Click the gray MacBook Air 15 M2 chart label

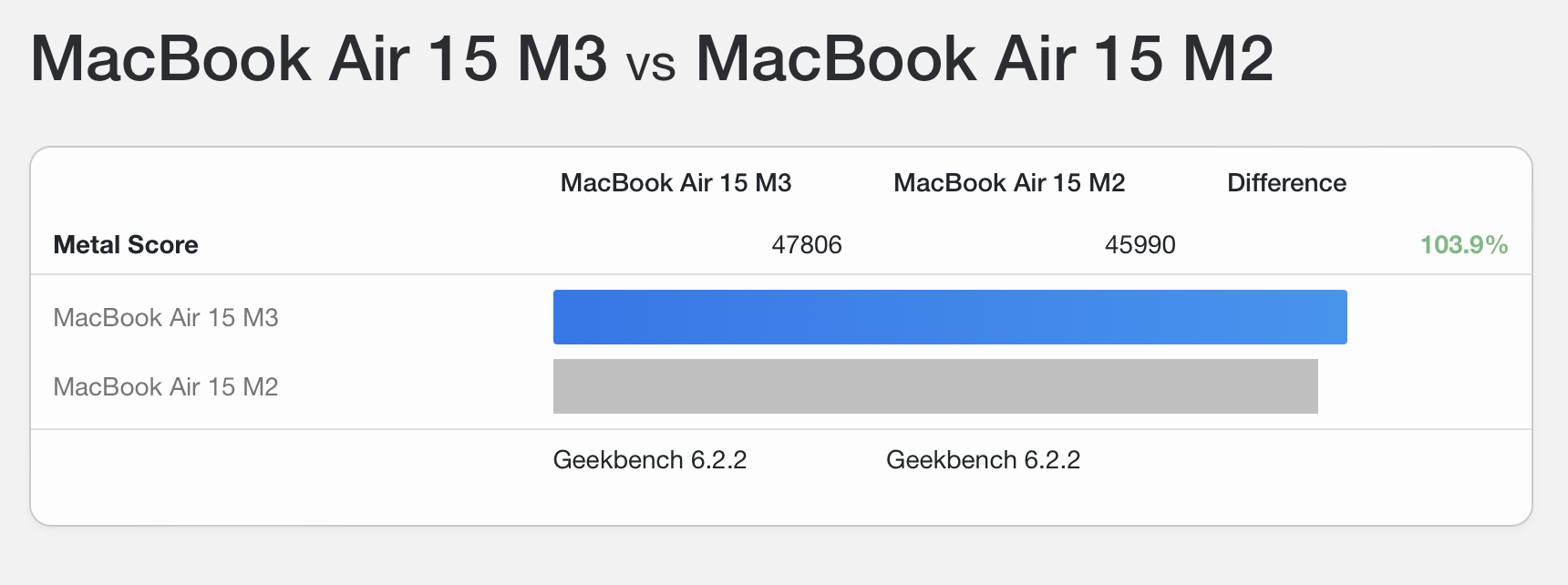click(166, 387)
